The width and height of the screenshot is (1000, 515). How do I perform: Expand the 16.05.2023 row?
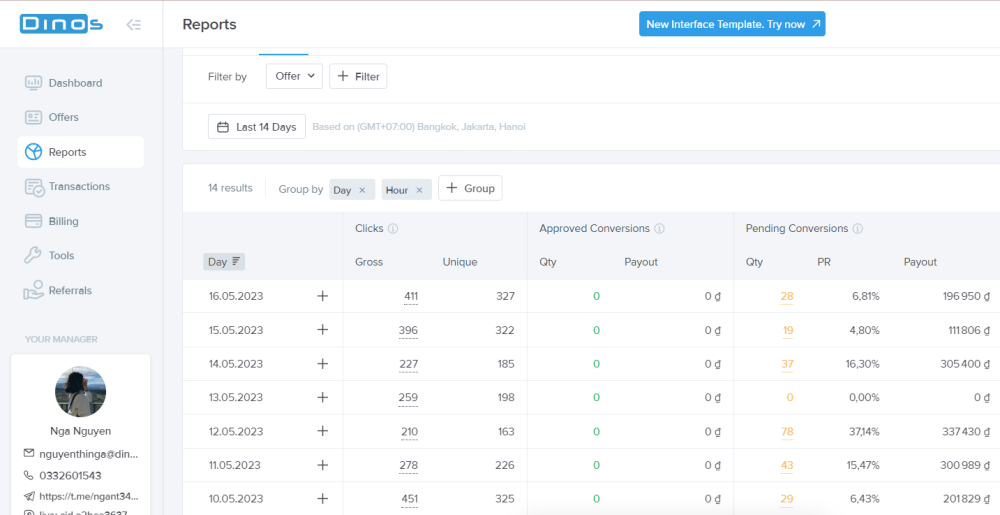tap(322, 296)
